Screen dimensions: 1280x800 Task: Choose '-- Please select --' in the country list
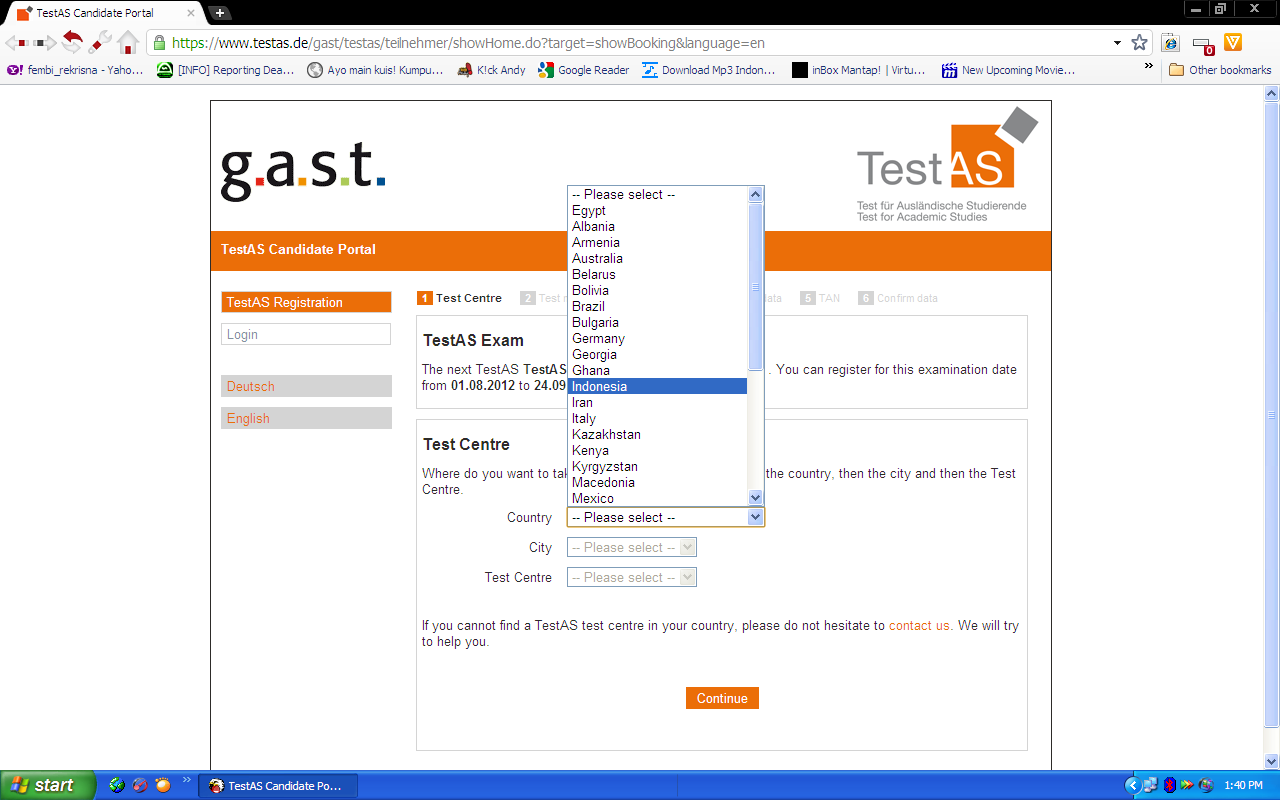tap(657, 194)
